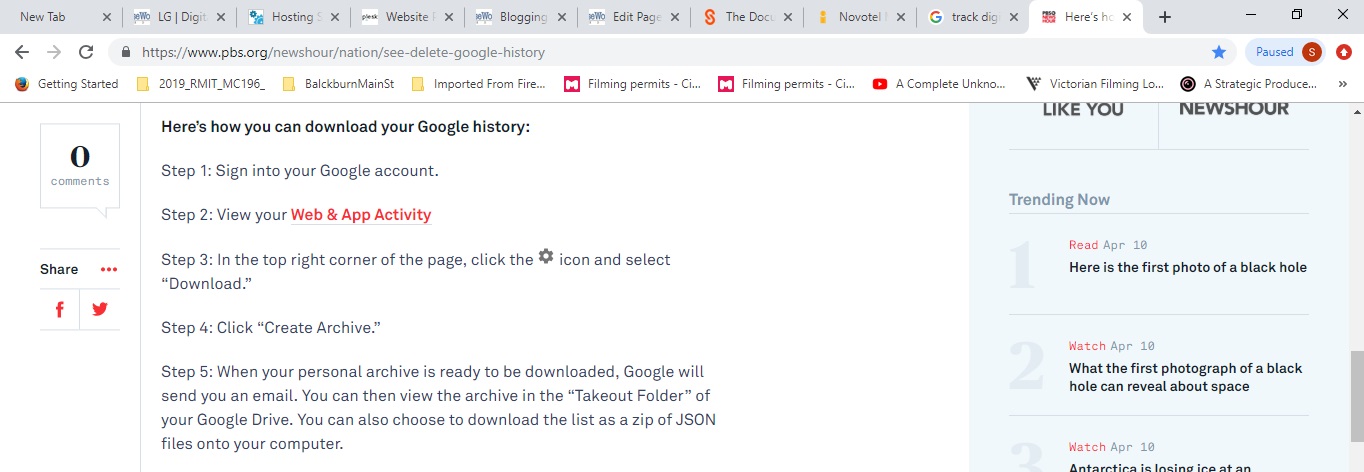This screenshot has height=472, width=1364.
Task: Open the Paused profile button
Action: [x=1285, y=52]
